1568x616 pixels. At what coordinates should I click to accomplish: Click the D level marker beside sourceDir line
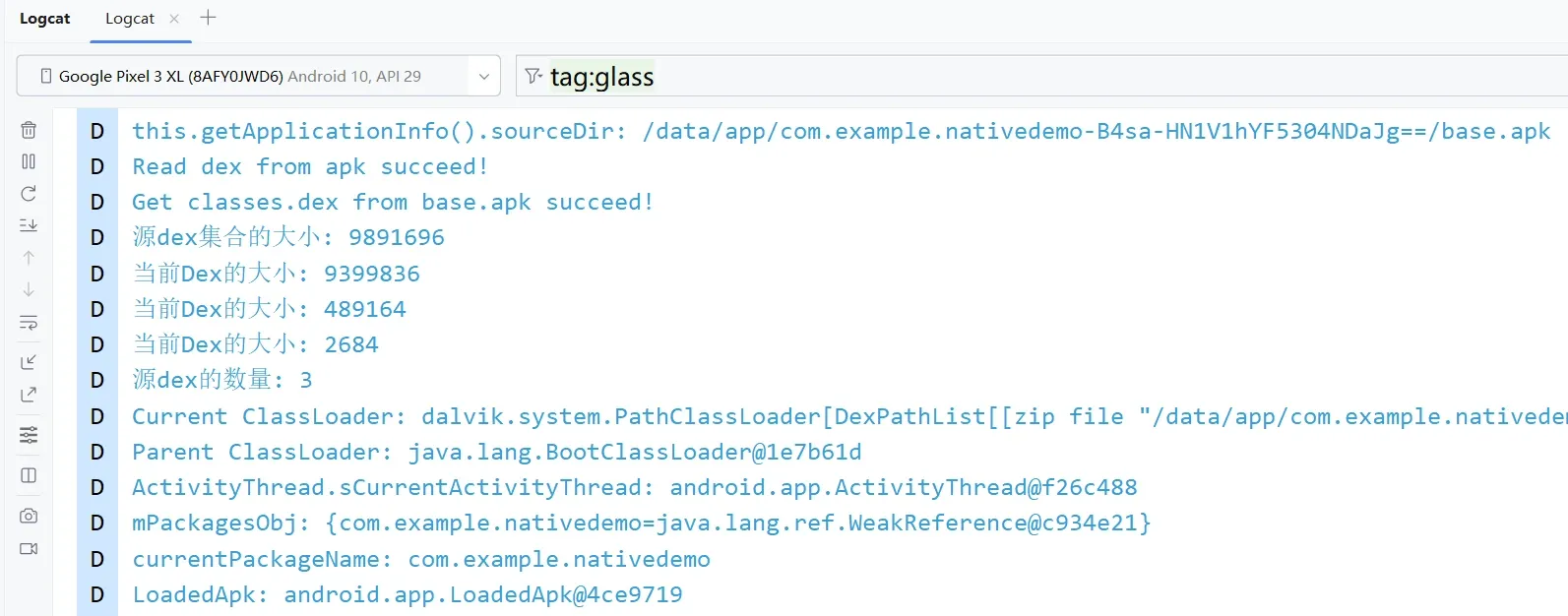point(97,131)
